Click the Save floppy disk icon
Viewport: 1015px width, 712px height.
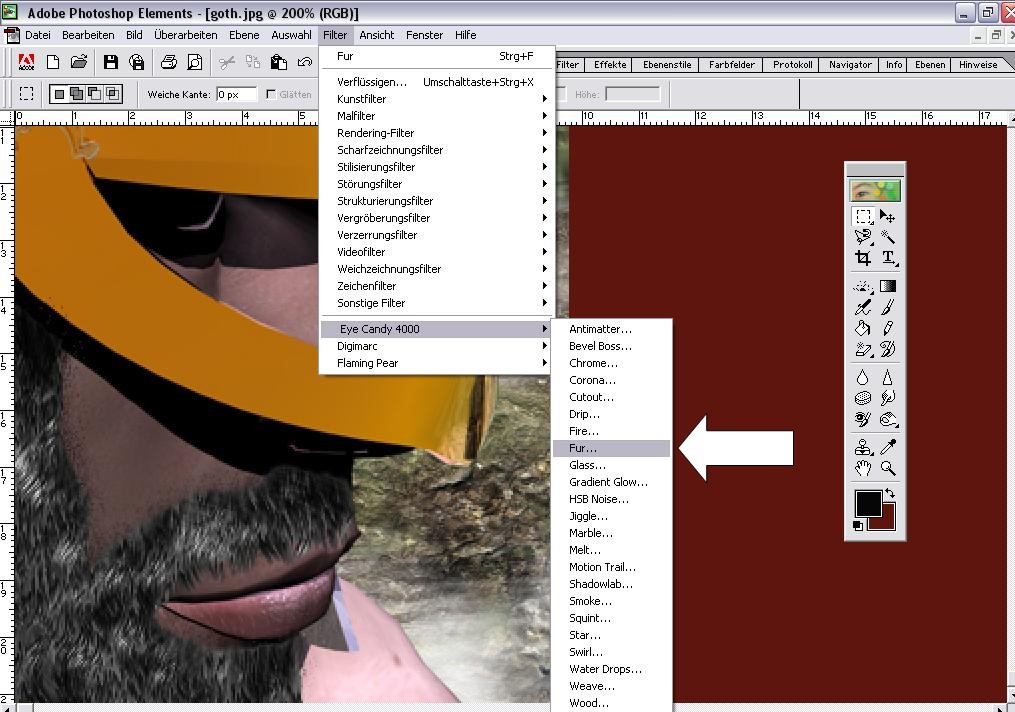111,62
